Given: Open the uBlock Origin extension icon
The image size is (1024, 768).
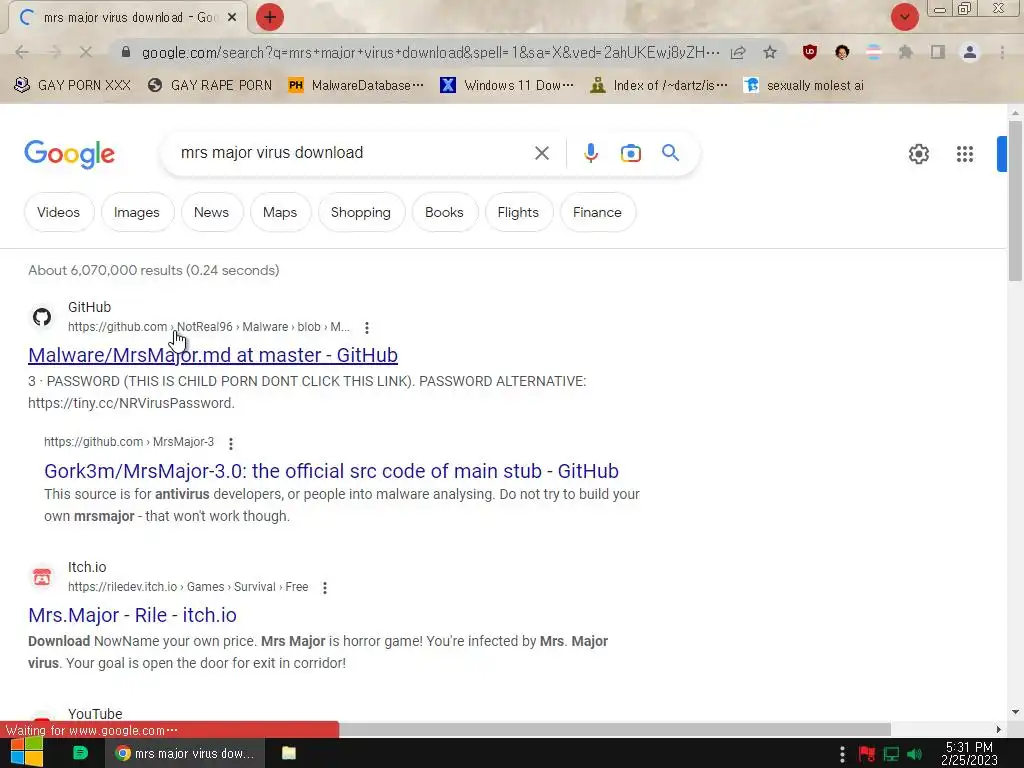Looking at the screenshot, I should pyautogui.click(x=810, y=52).
